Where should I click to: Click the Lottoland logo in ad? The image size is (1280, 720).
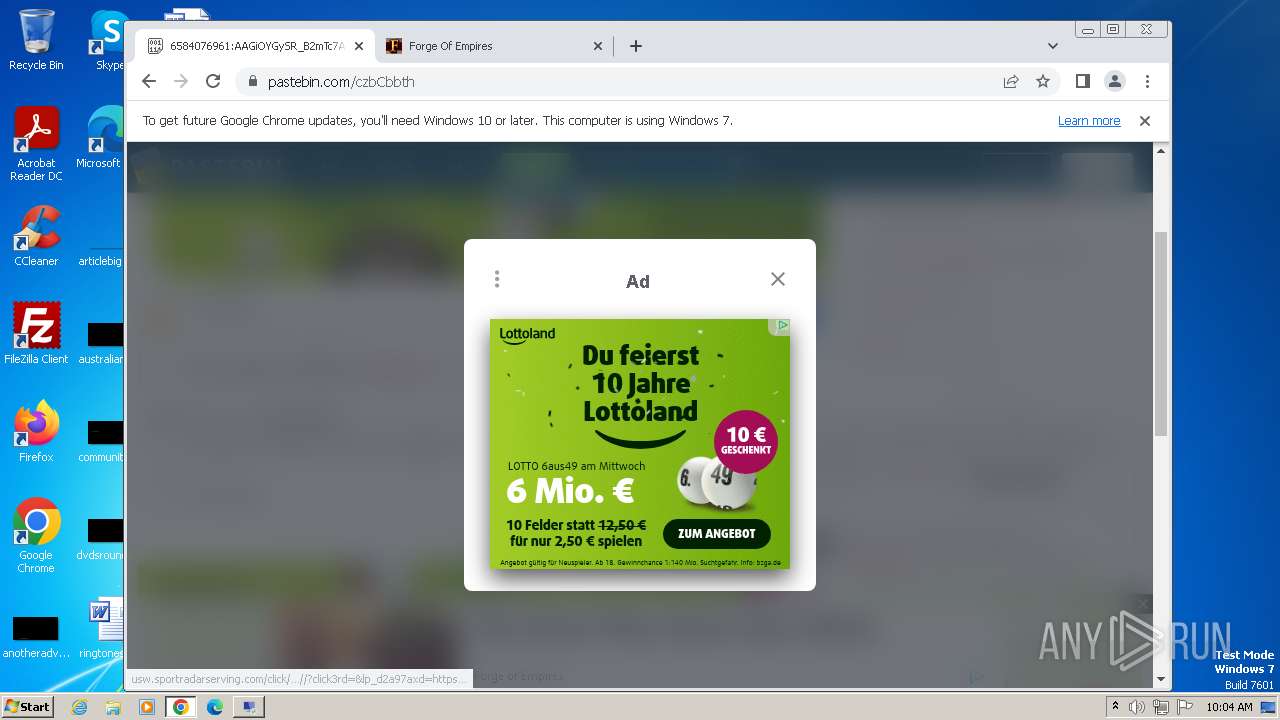point(527,334)
